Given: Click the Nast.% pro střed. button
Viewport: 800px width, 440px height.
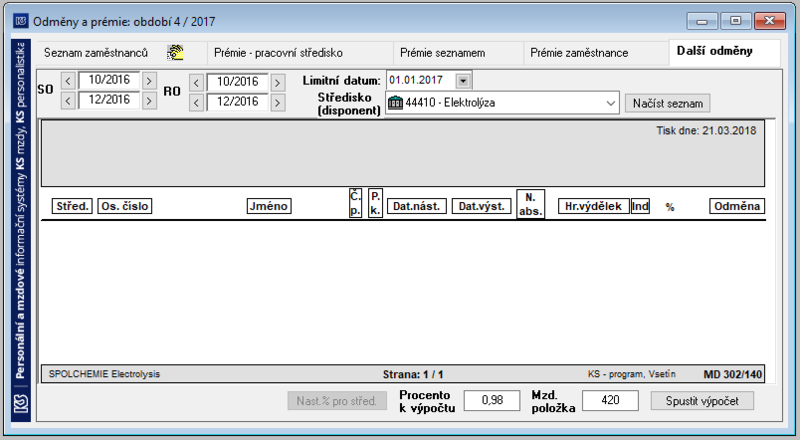Looking at the screenshot, I should (x=336, y=401).
